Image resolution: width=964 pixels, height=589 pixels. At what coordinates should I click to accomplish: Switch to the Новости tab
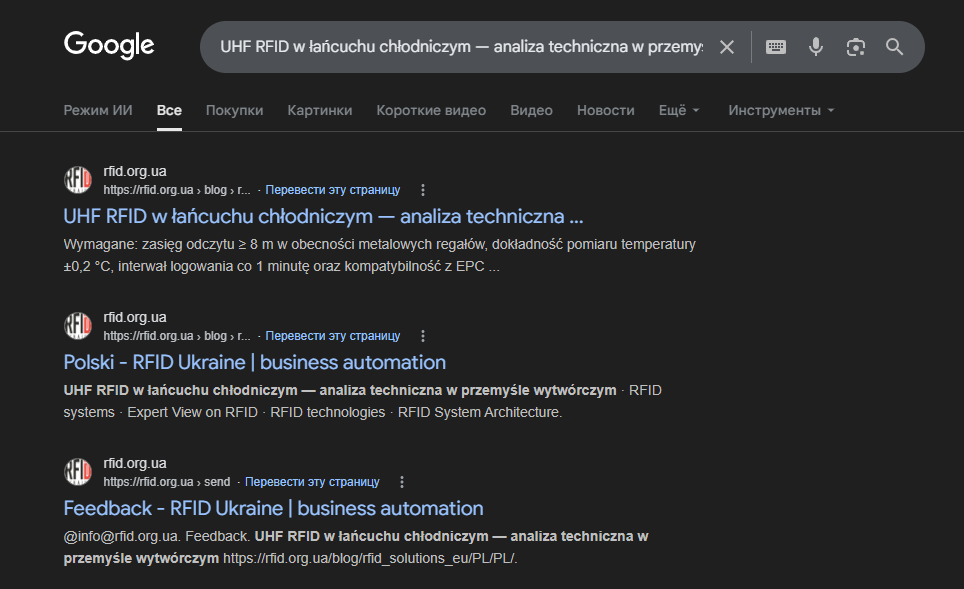point(606,110)
